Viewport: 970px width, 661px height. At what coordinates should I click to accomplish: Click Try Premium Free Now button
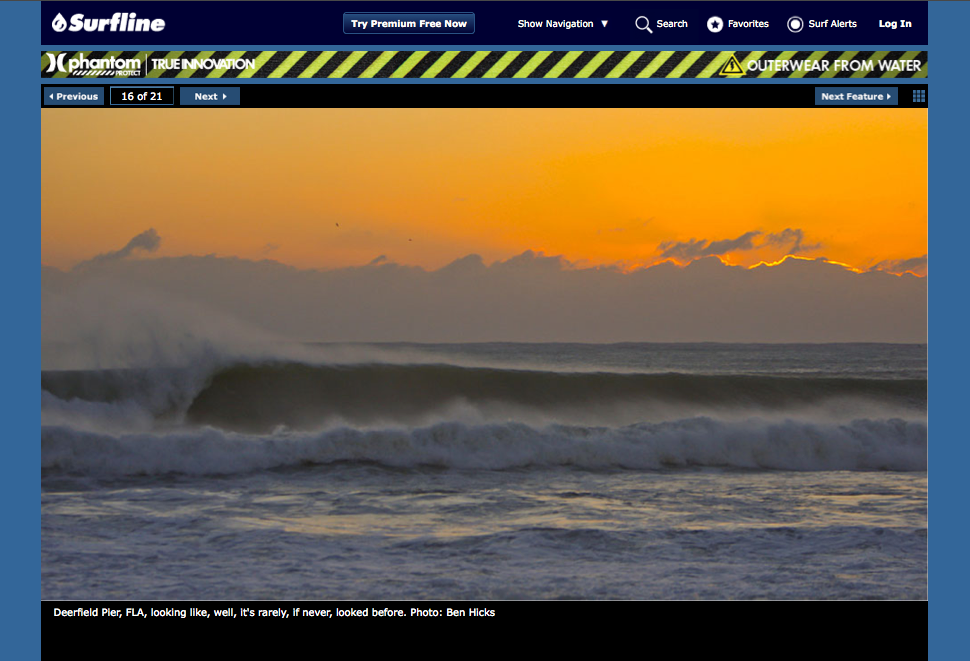coord(408,24)
